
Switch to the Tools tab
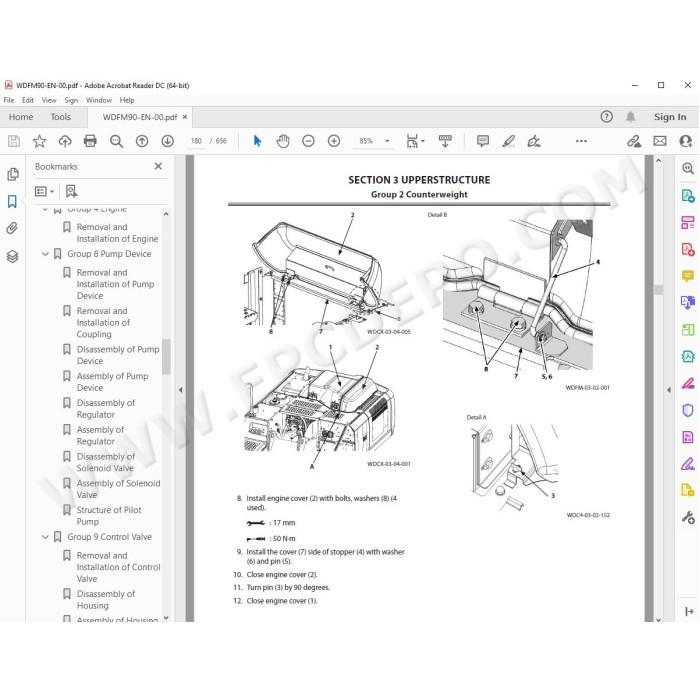(61, 117)
